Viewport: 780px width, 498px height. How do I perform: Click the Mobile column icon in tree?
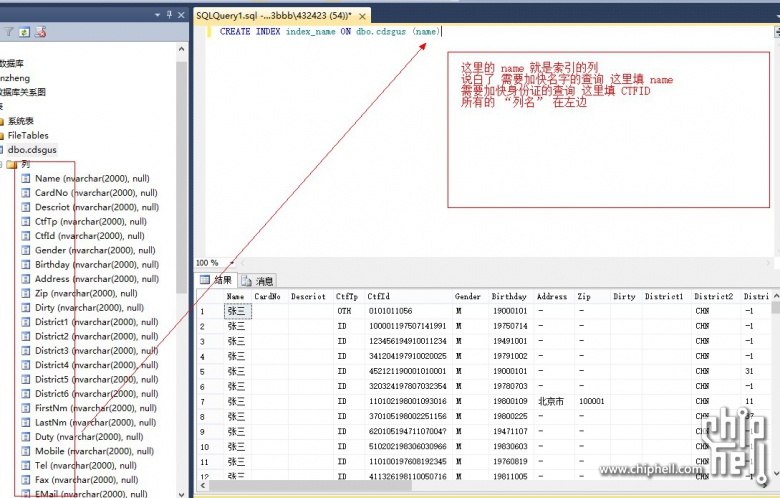point(26,451)
